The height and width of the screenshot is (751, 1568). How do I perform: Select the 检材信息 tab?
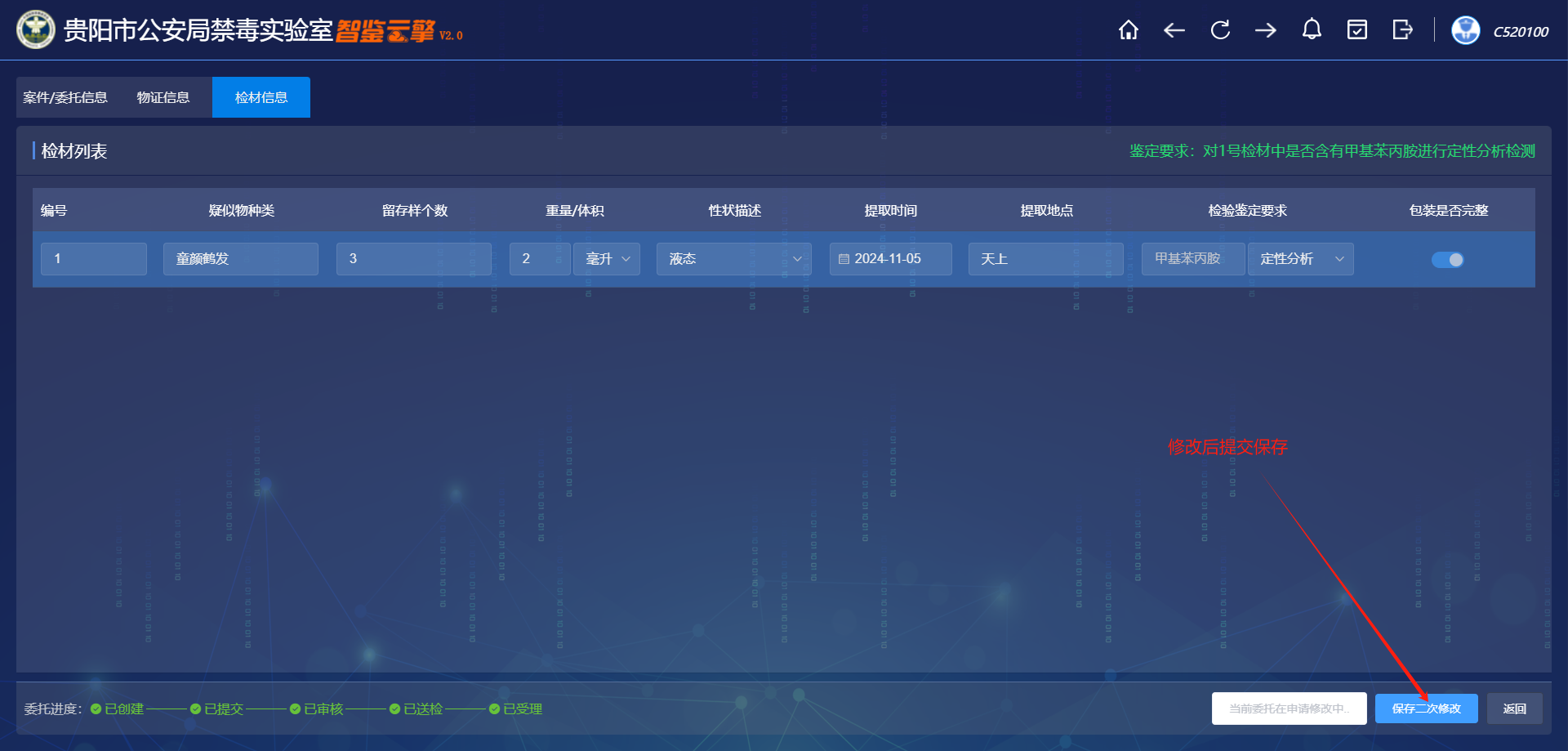[261, 97]
